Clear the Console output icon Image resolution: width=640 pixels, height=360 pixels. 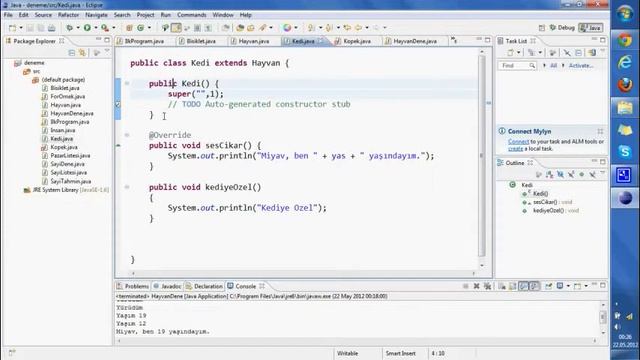click(502, 286)
